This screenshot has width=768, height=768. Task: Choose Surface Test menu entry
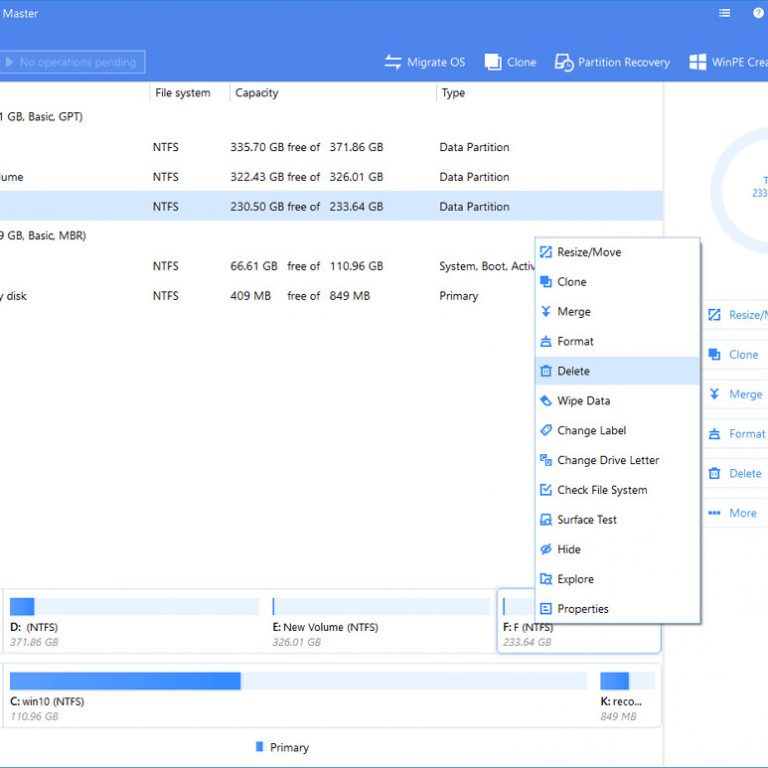(617, 520)
